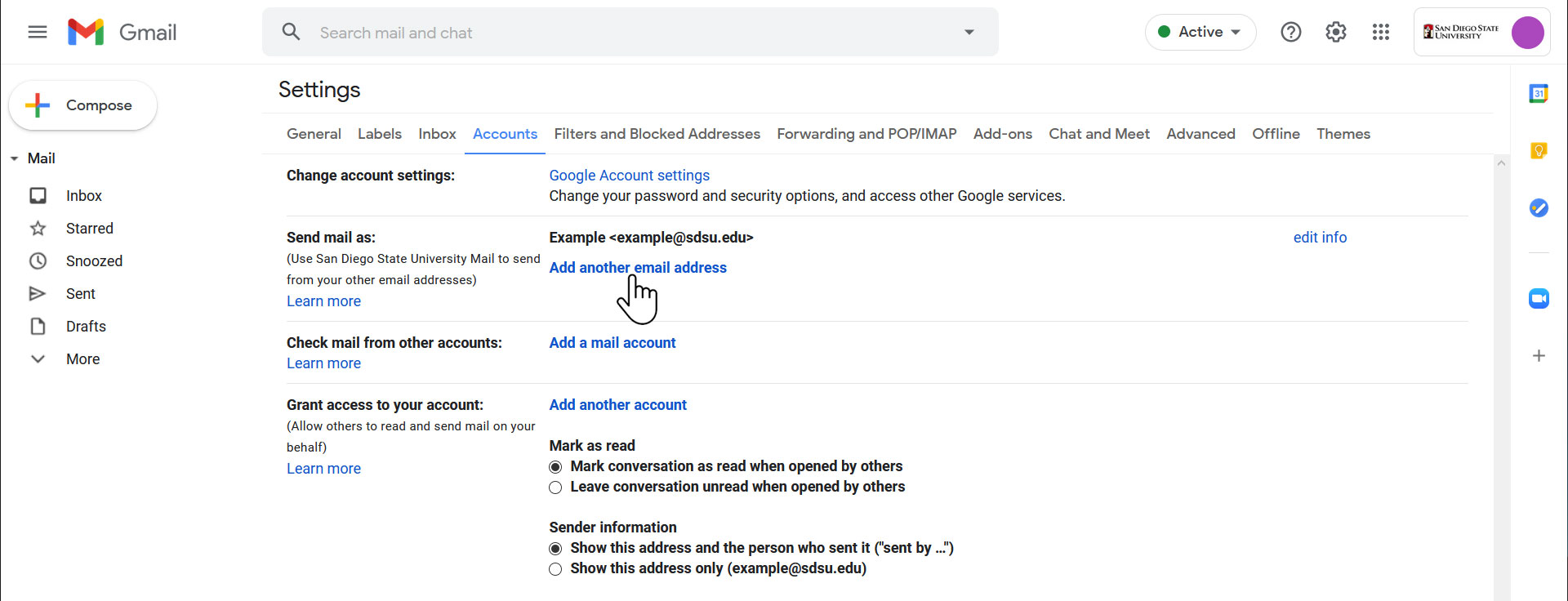1568x601 pixels.
Task: Switch to the Add-ons tab
Action: [x=1002, y=134]
